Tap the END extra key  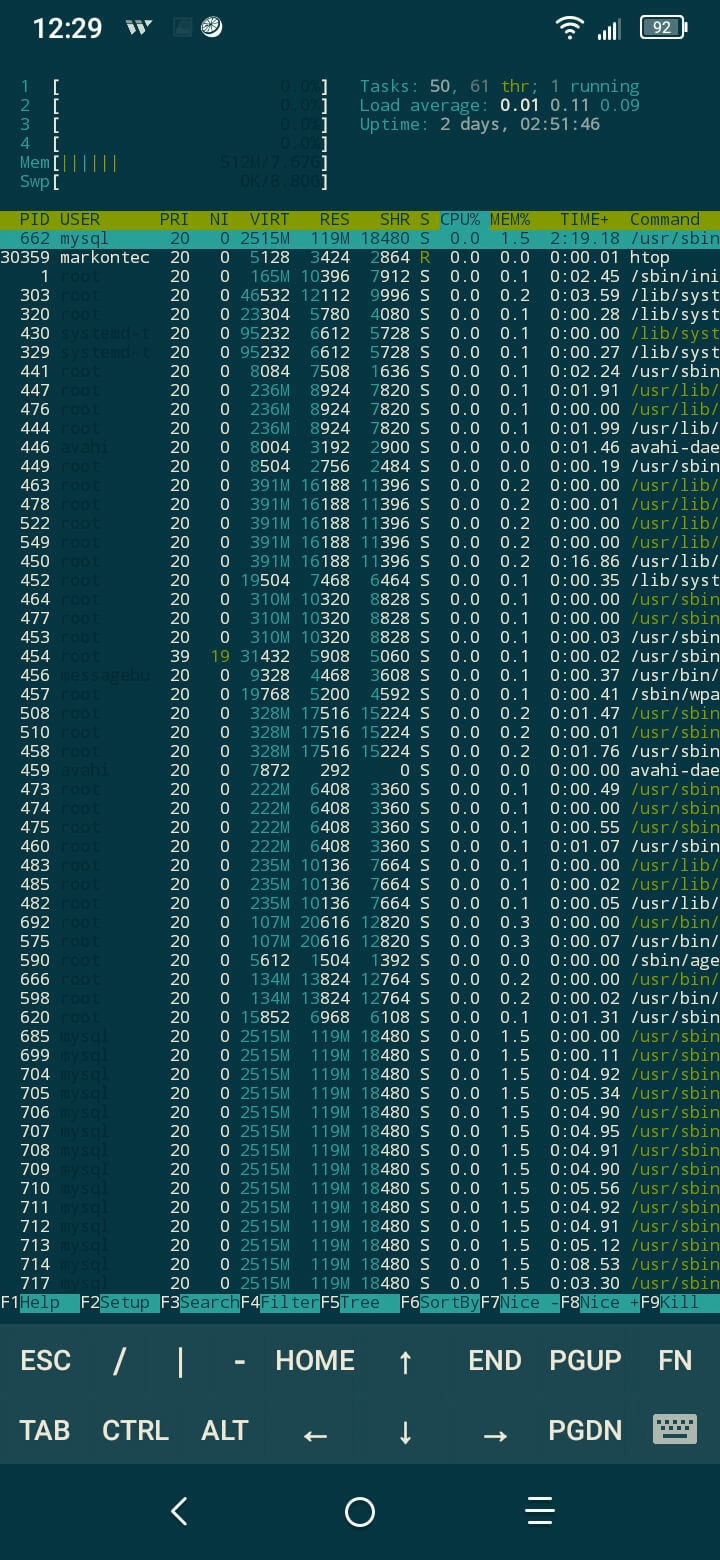coord(495,1360)
